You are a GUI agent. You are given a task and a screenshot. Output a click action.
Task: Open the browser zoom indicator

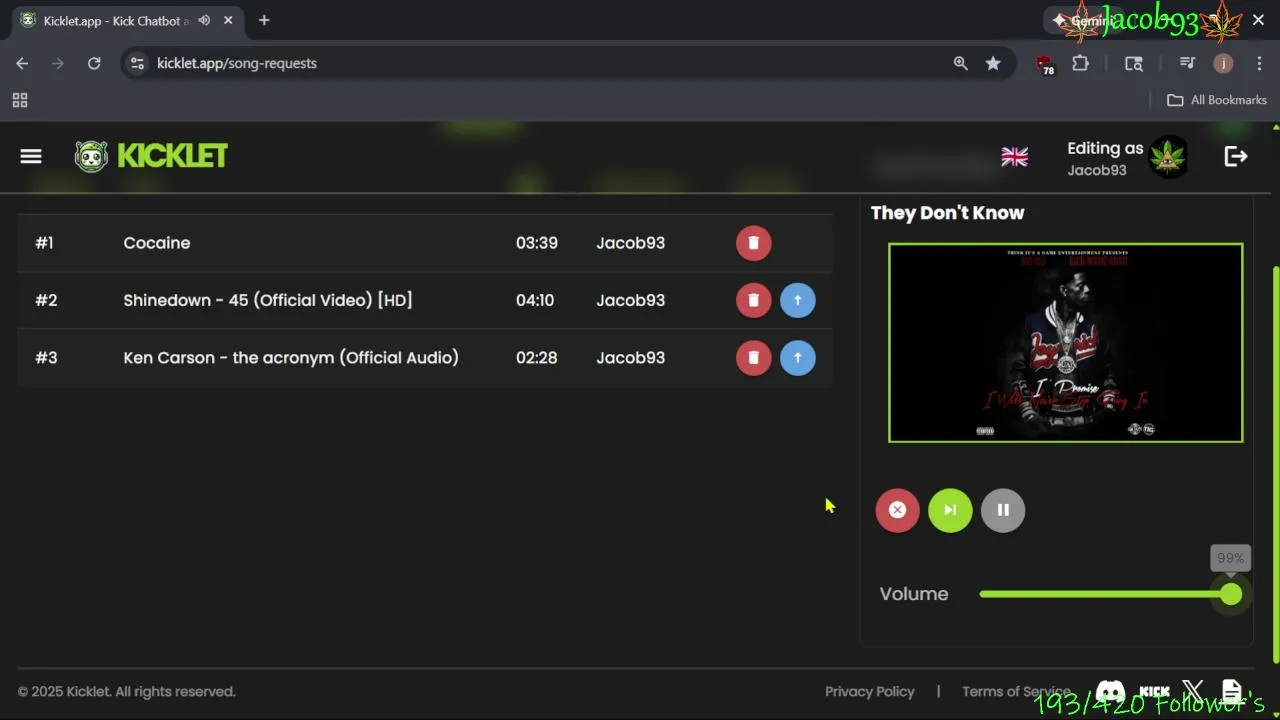tap(960, 63)
